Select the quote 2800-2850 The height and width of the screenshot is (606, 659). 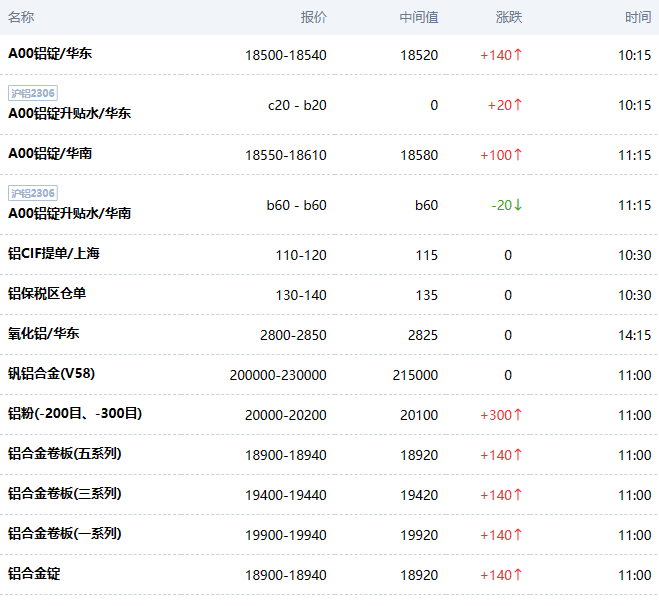293,335
